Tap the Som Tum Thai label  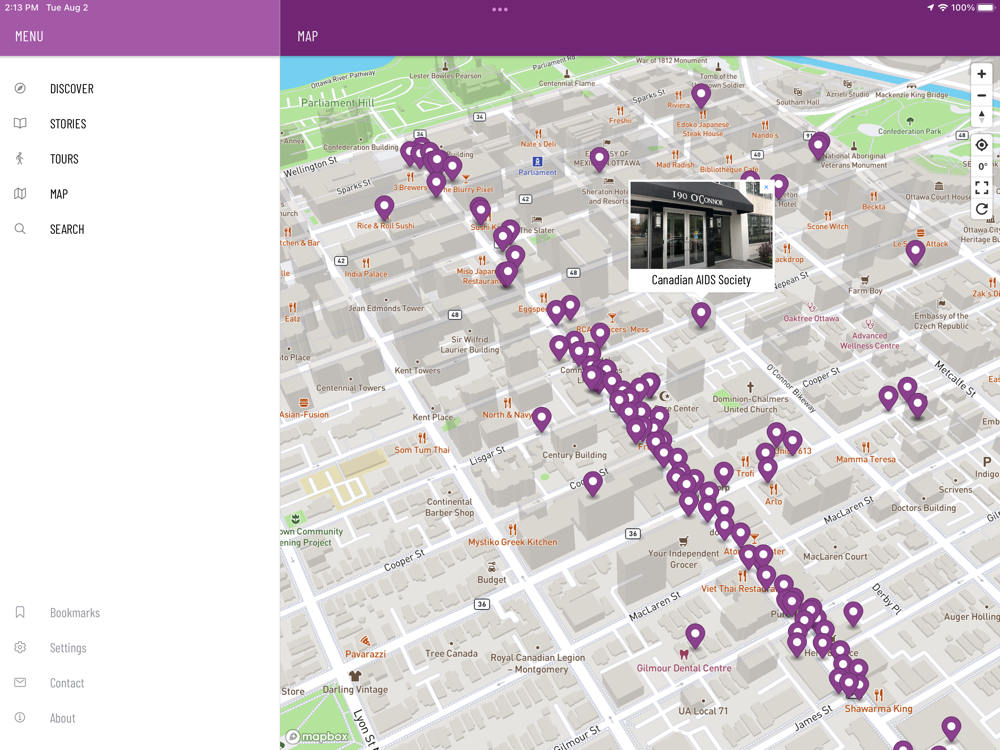[x=422, y=450]
